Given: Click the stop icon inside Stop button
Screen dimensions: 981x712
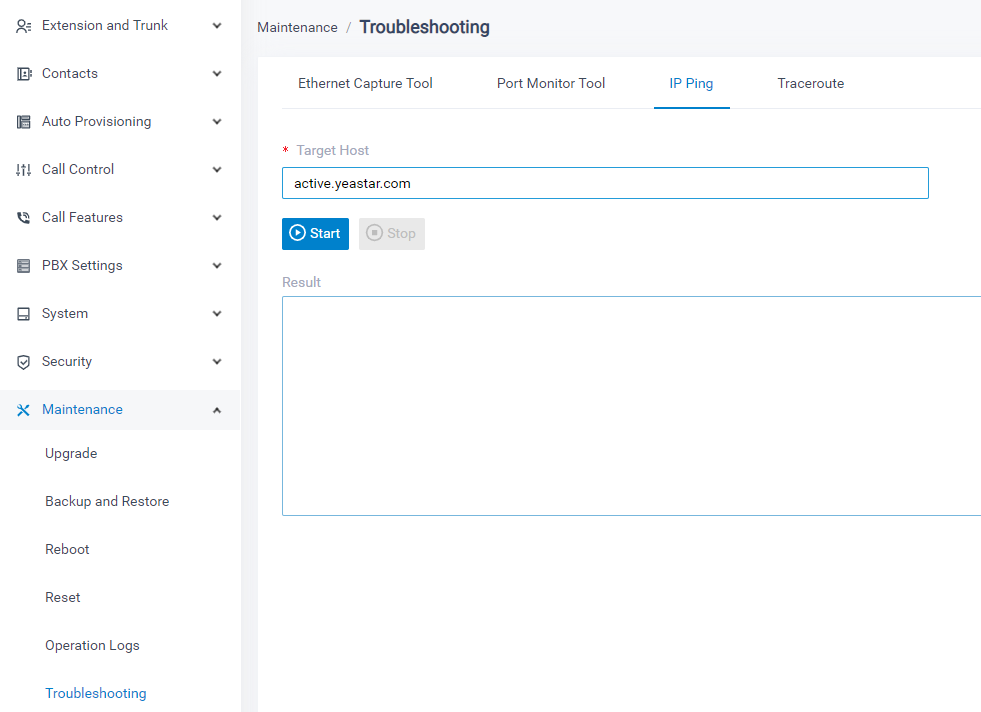Looking at the screenshot, I should click(x=374, y=233).
